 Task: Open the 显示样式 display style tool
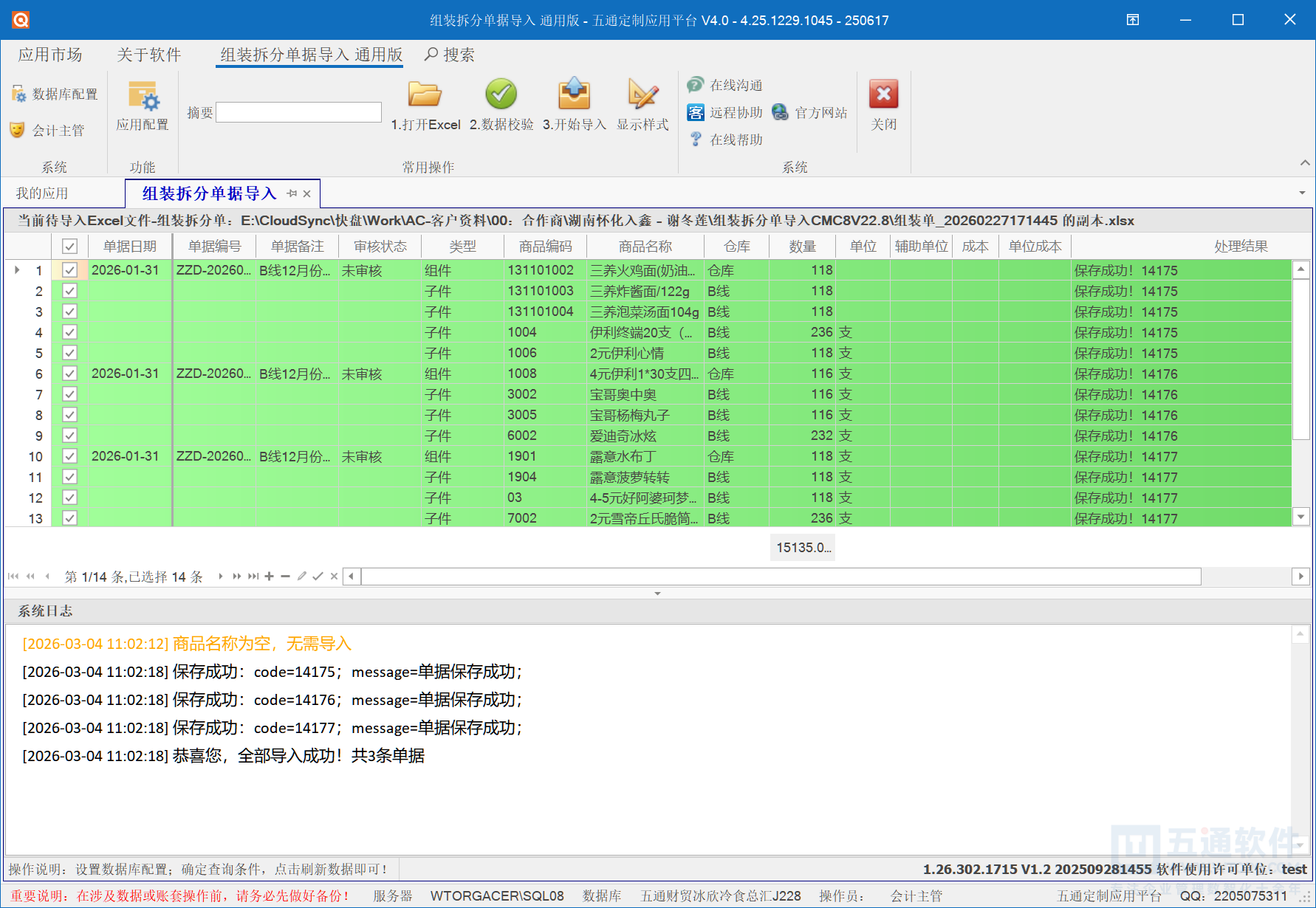[x=642, y=95]
